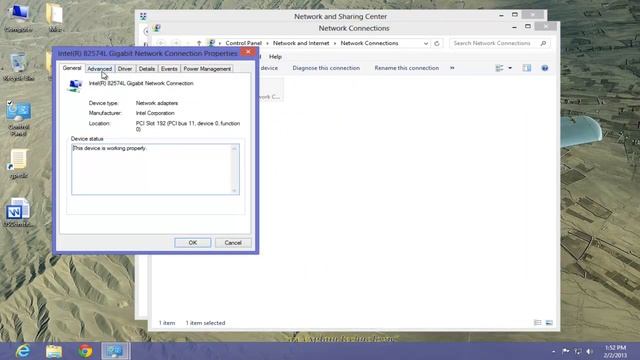Switch to the Advanced tab
640x360 pixels.
pyautogui.click(x=100, y=69)
